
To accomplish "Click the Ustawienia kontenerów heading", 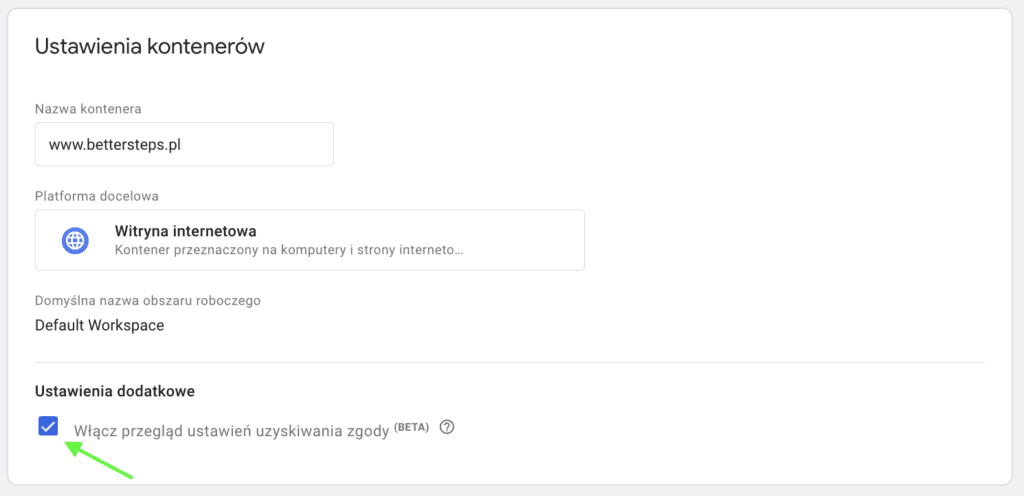I will pos(150,47).
